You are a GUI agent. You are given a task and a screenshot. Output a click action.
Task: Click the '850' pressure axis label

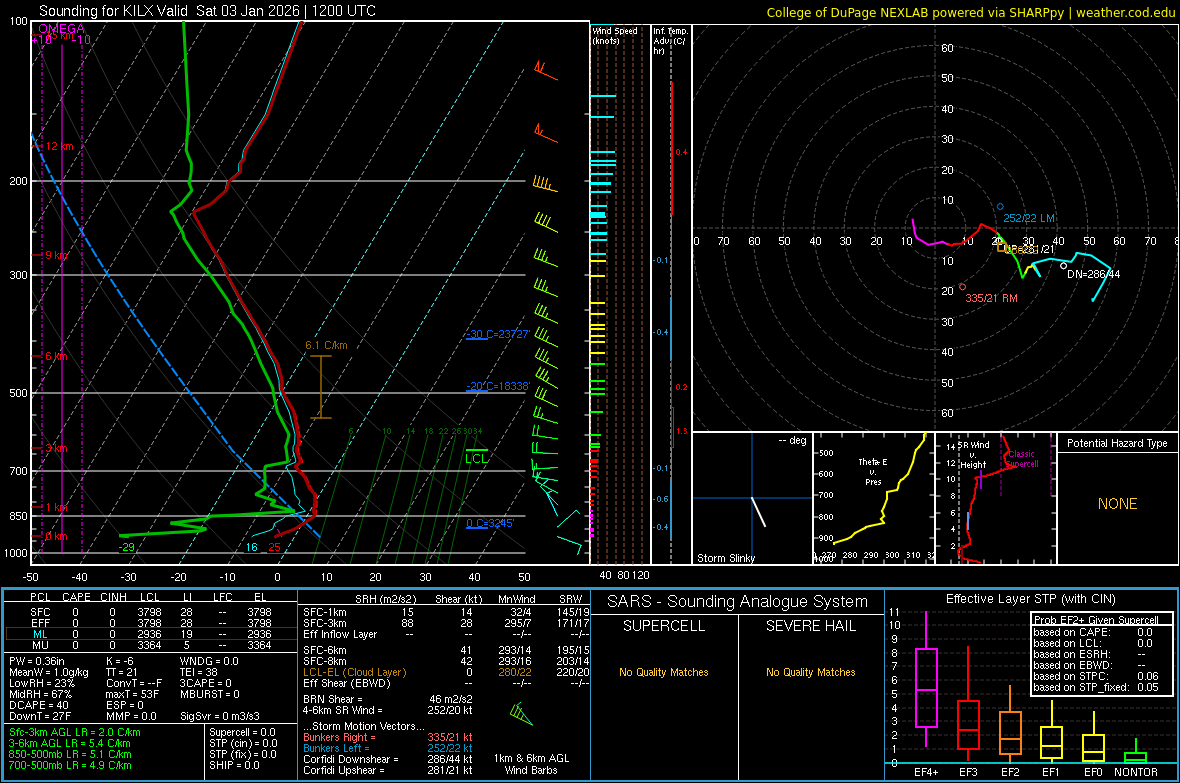click(x=18, y=516)
